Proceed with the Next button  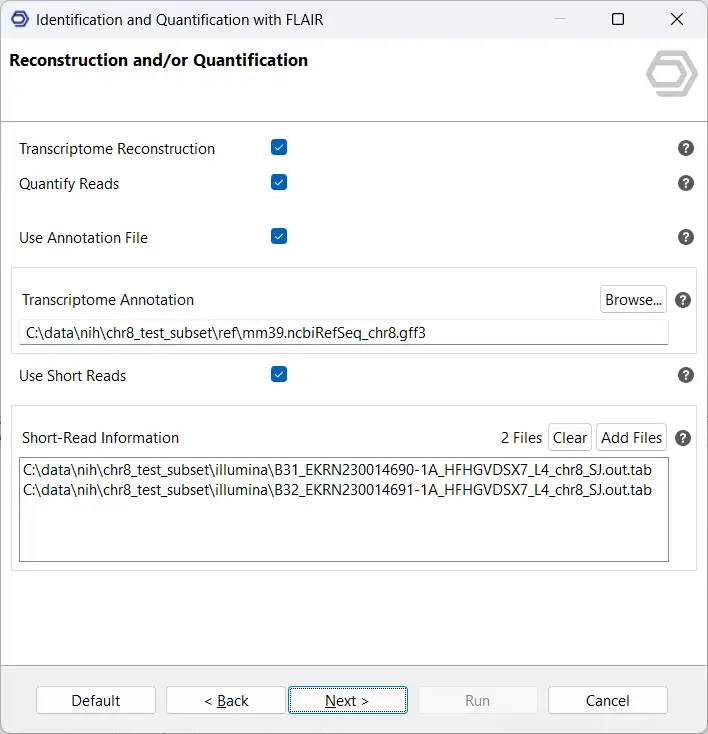pos(347,700)
